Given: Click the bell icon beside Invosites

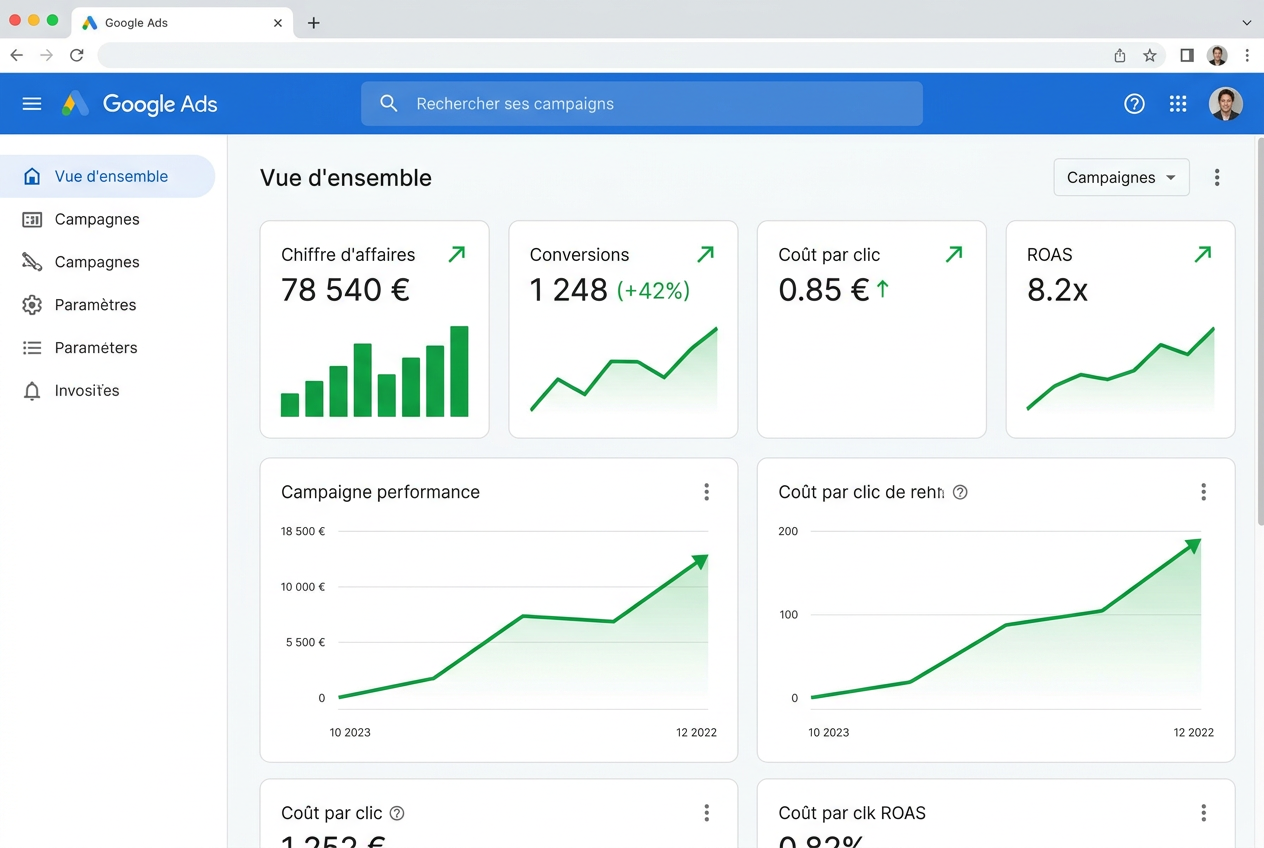Looking at the screenshot, I should point(32,391).
